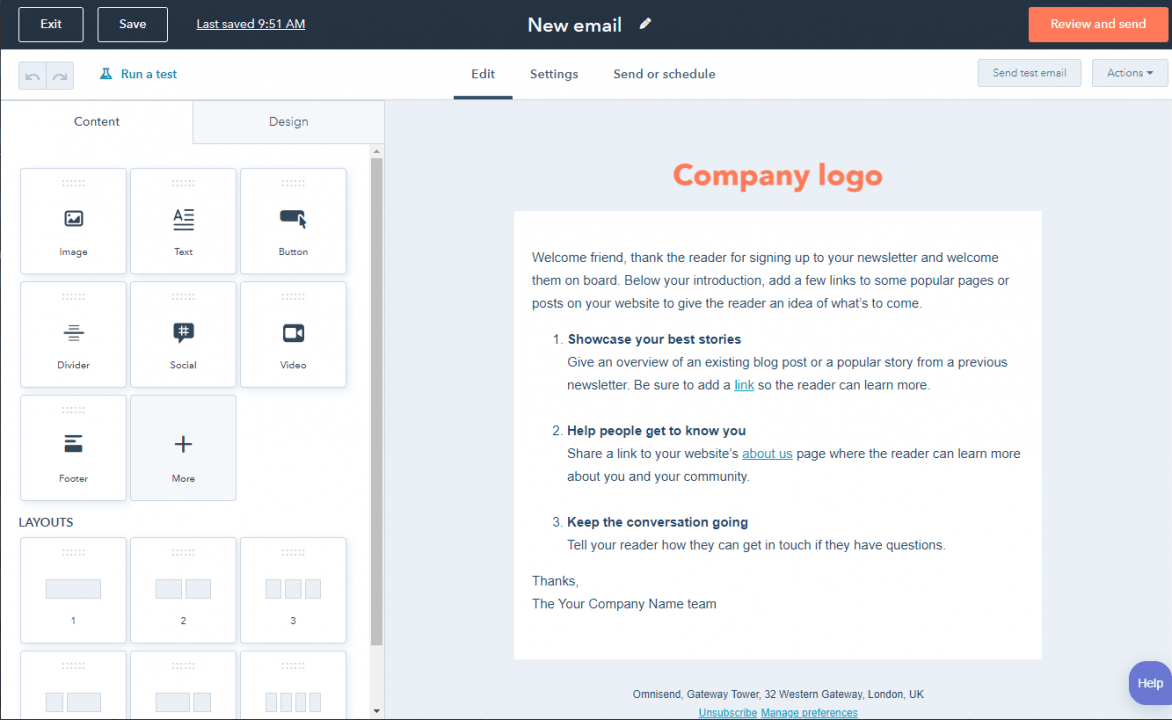
Task: Open the More modules tile
Action: click(x=183, y=448)
